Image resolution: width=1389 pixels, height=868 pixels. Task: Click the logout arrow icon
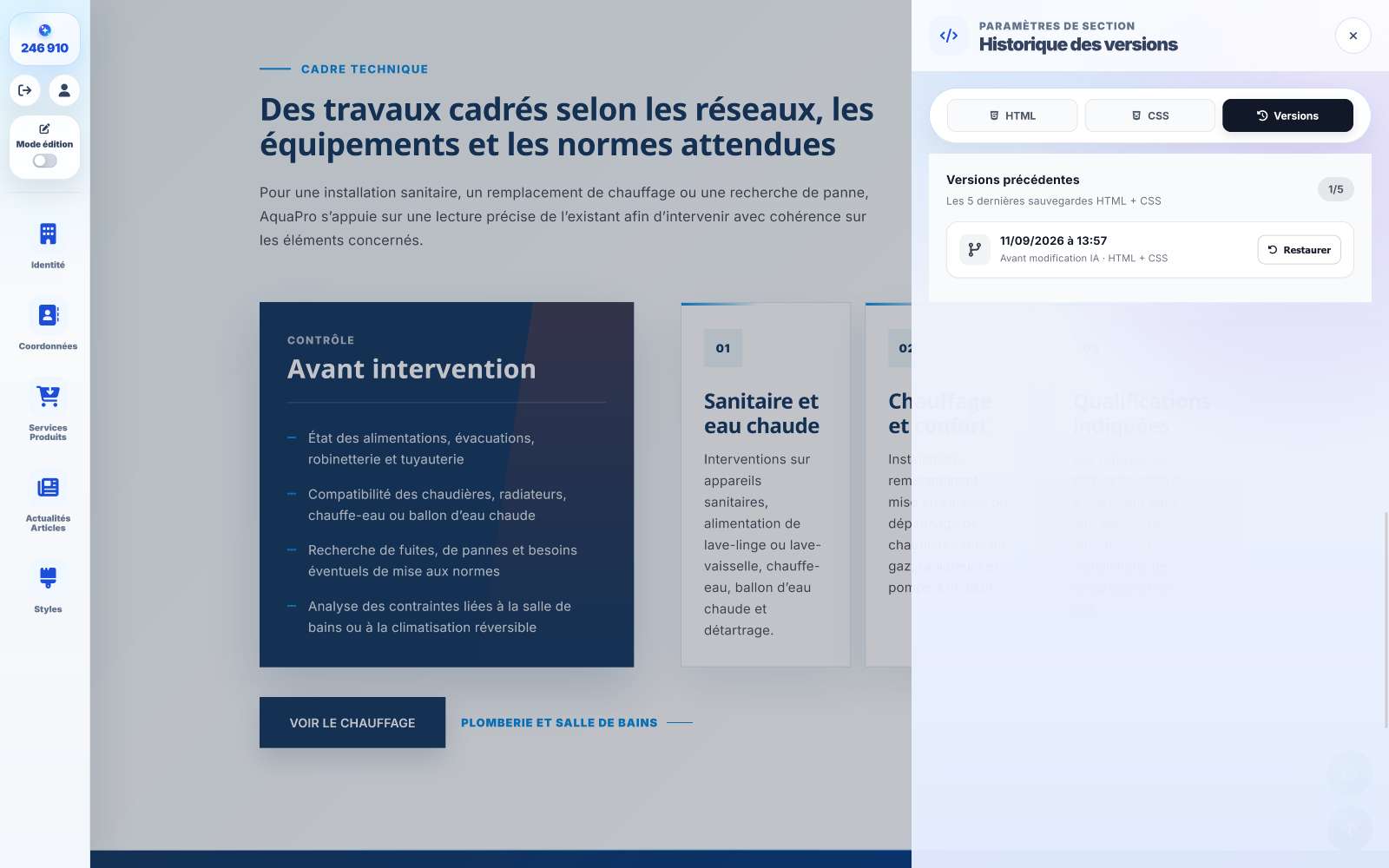pos(25,90)
